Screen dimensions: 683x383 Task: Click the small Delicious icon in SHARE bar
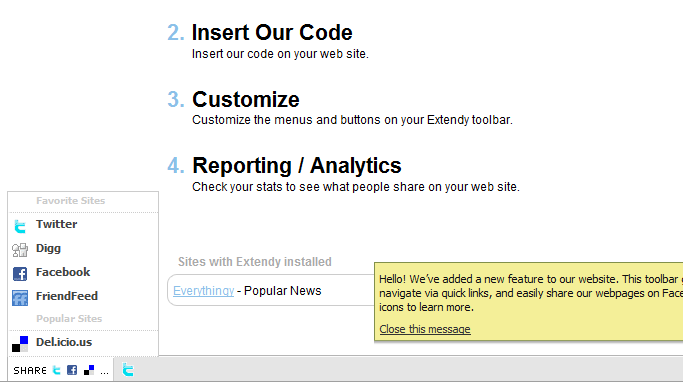coord(89,370)
